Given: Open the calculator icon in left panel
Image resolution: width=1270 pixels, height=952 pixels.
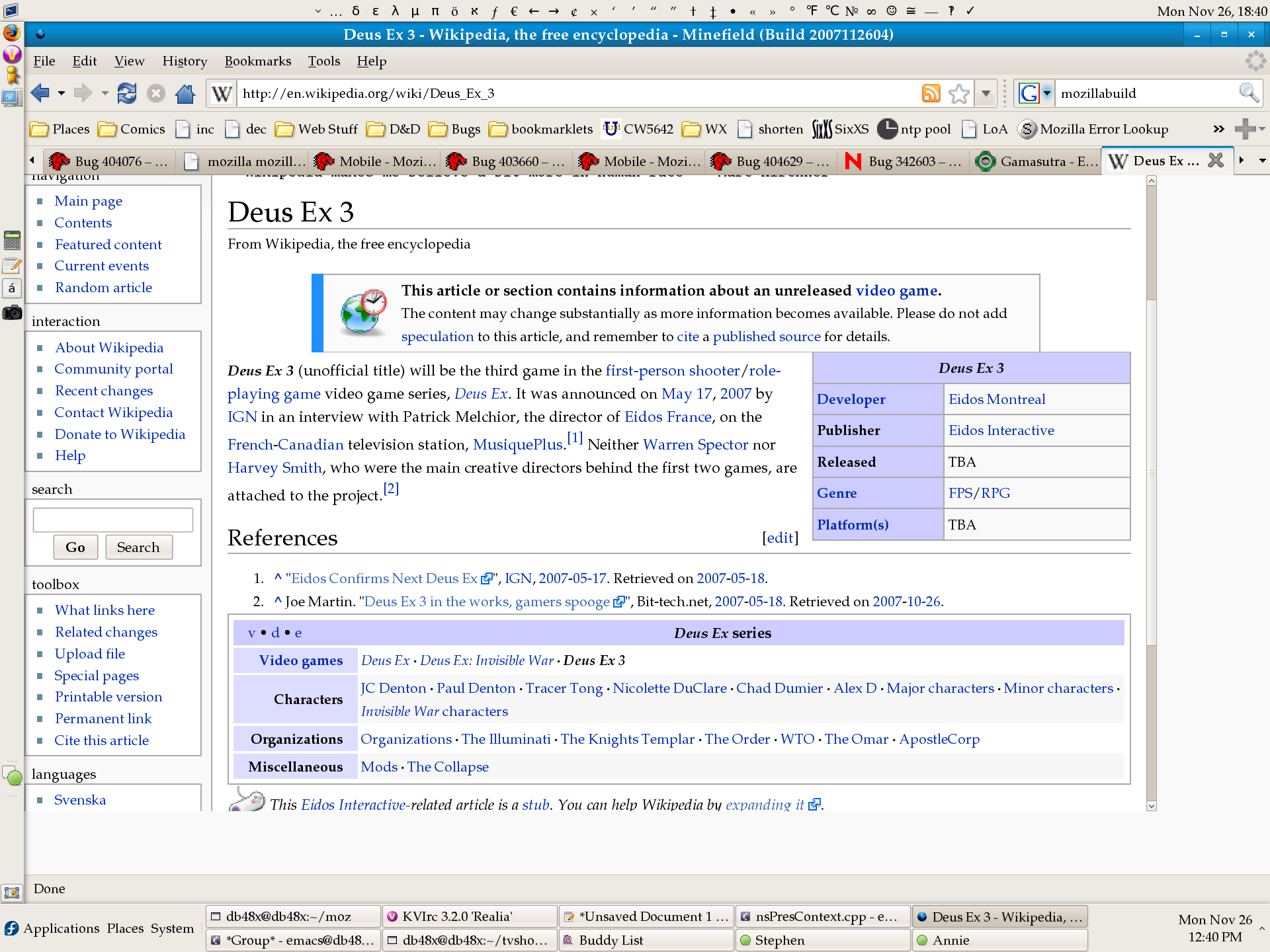Looking at the screenshot, I should pos(12,240).
